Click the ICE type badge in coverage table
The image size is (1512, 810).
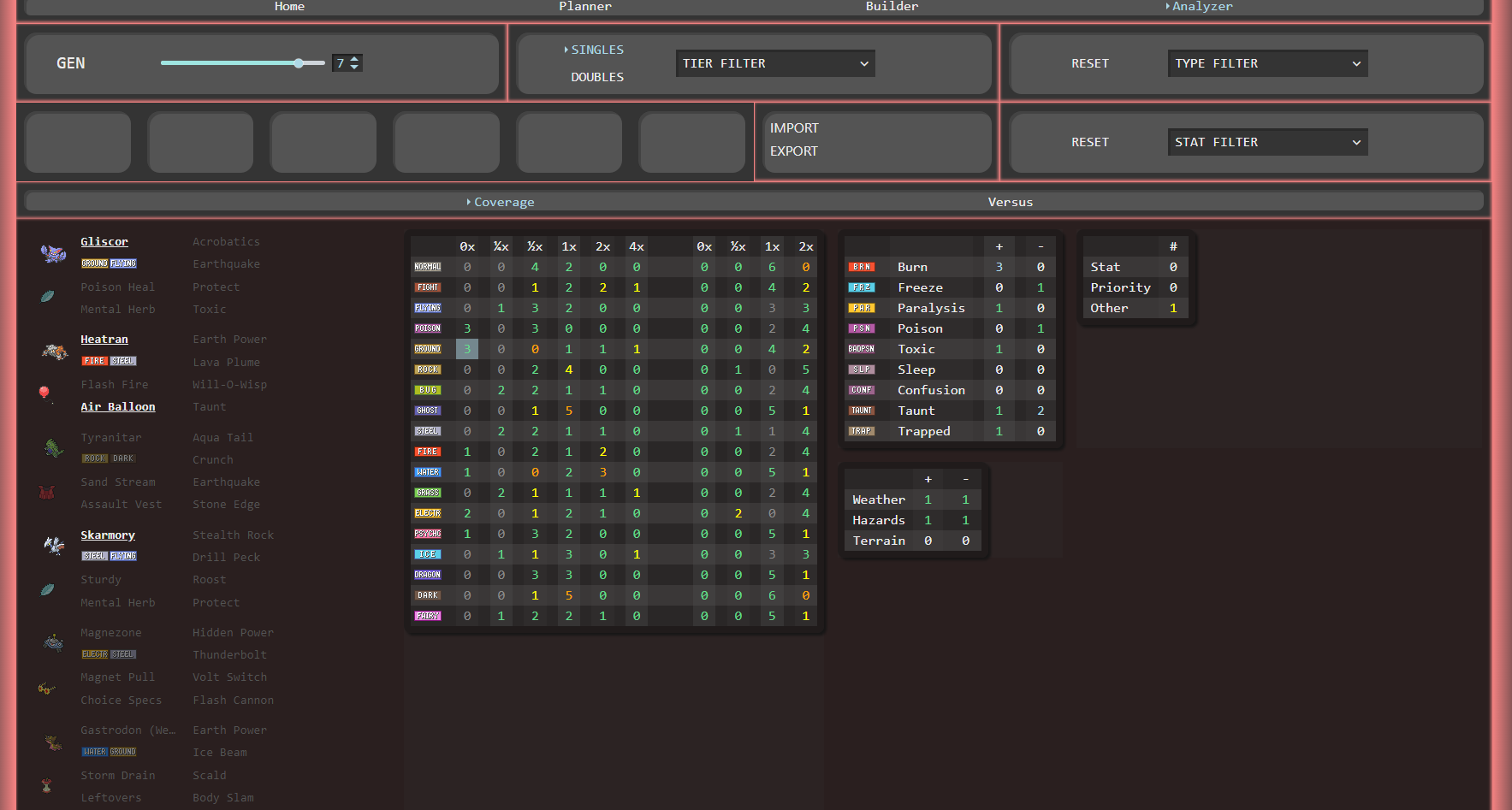(x=428, y=554)
